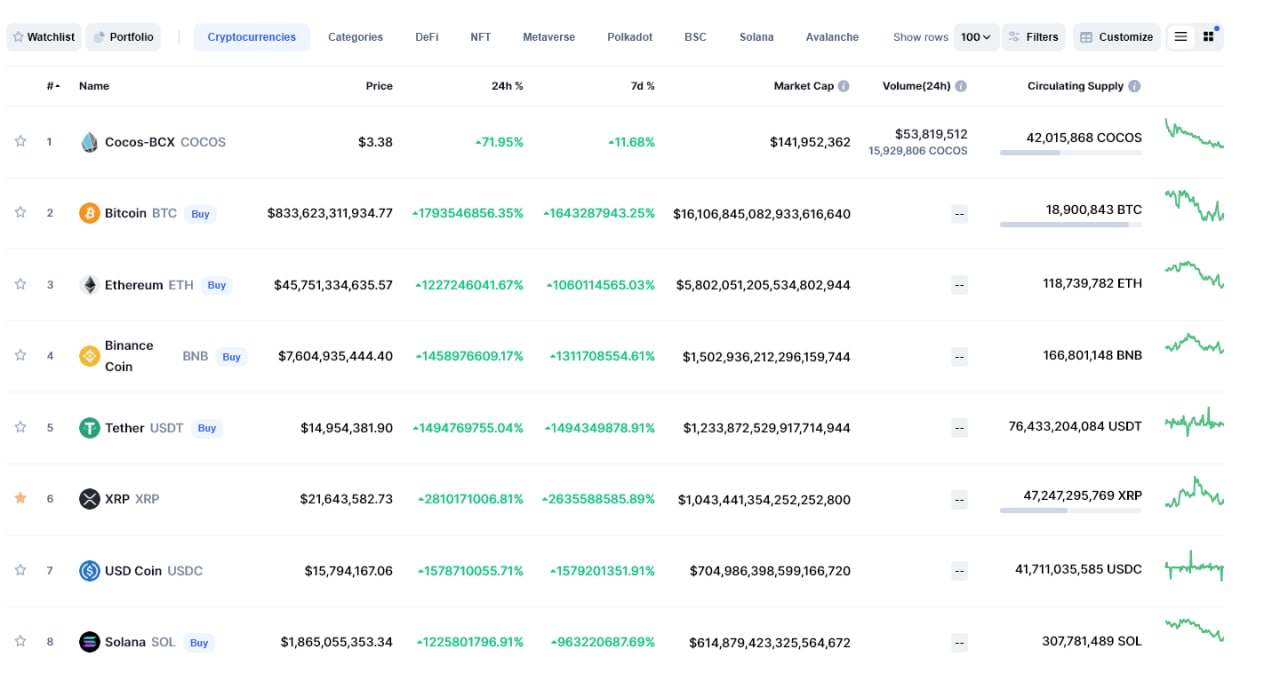Screen dimensions: 1280x673
Task: Star Binance Coin to add to watchlist
Action: pyautogui.click(x=20, y=355)
